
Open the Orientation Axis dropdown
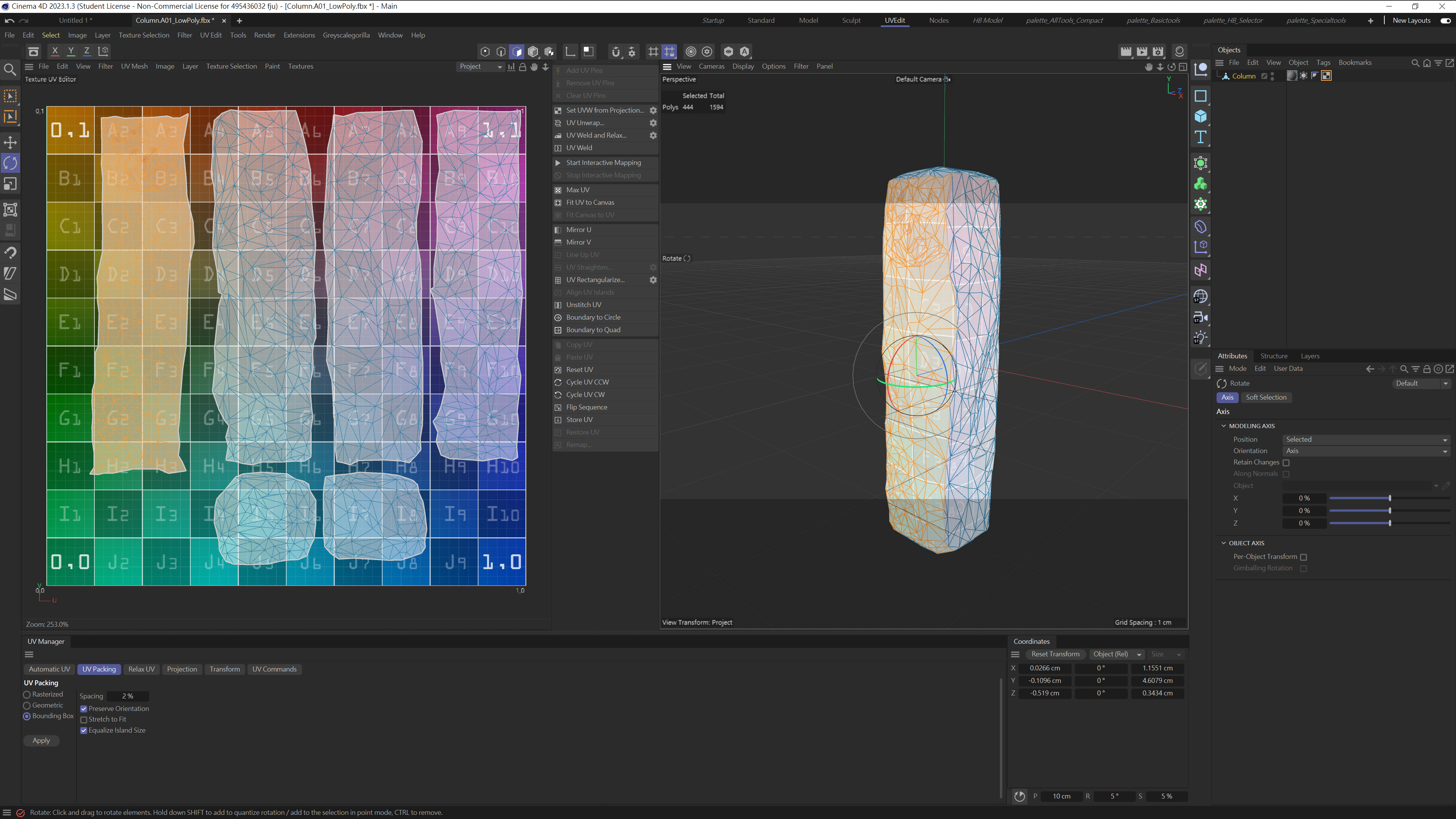click(1365, 451)
